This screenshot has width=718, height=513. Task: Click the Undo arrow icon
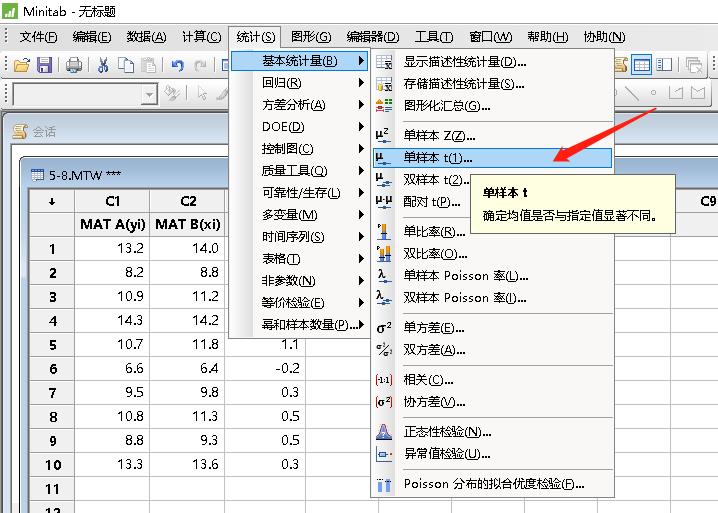pyautogui.click(x=178, y=65)
